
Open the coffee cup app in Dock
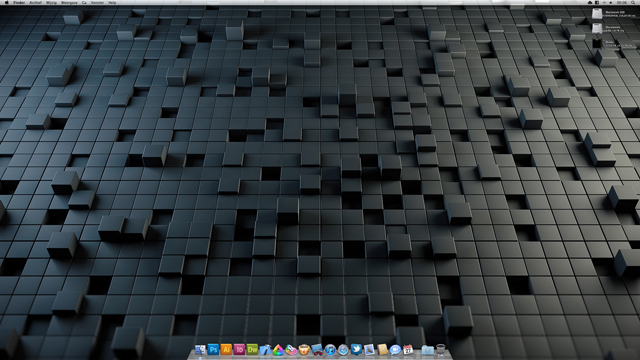click(304, 349)
